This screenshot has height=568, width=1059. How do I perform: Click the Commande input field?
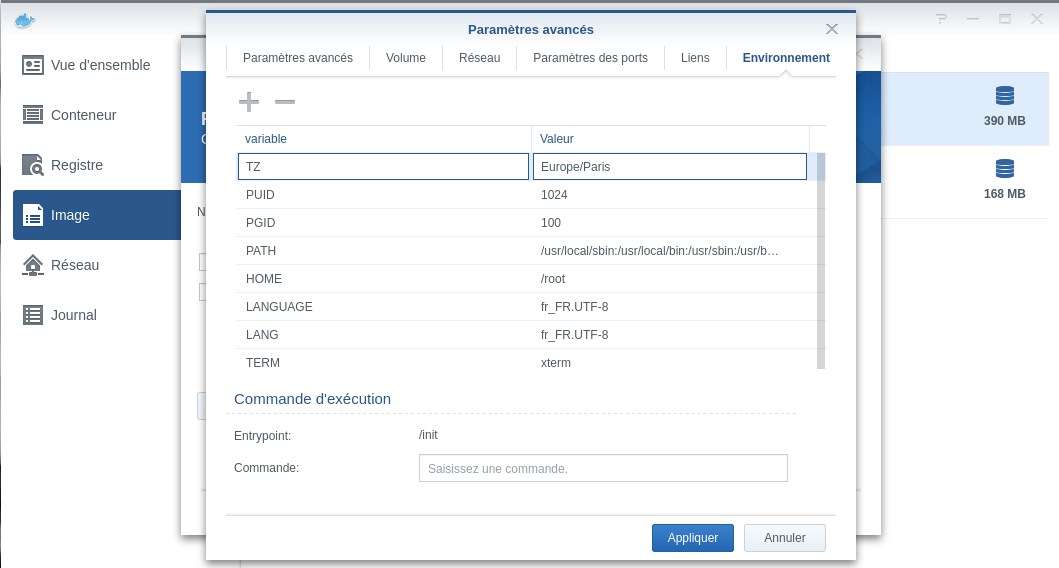603,468
